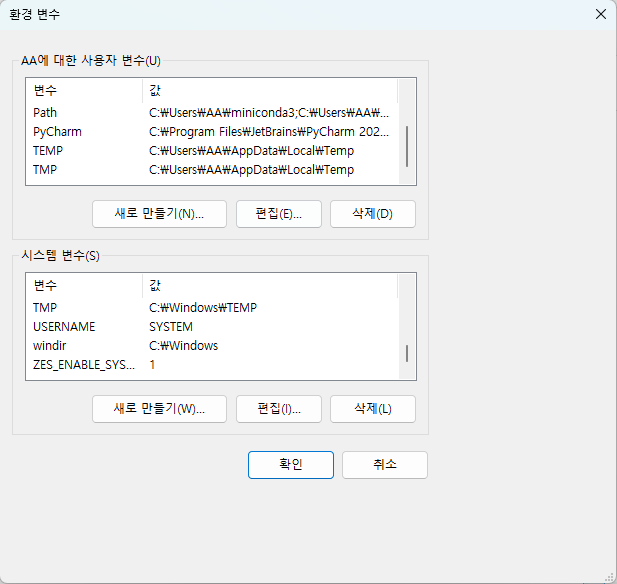This screenshot has width=617, height=584.
Task: Click the 값 column header in user variables
Action: point(270,91)
